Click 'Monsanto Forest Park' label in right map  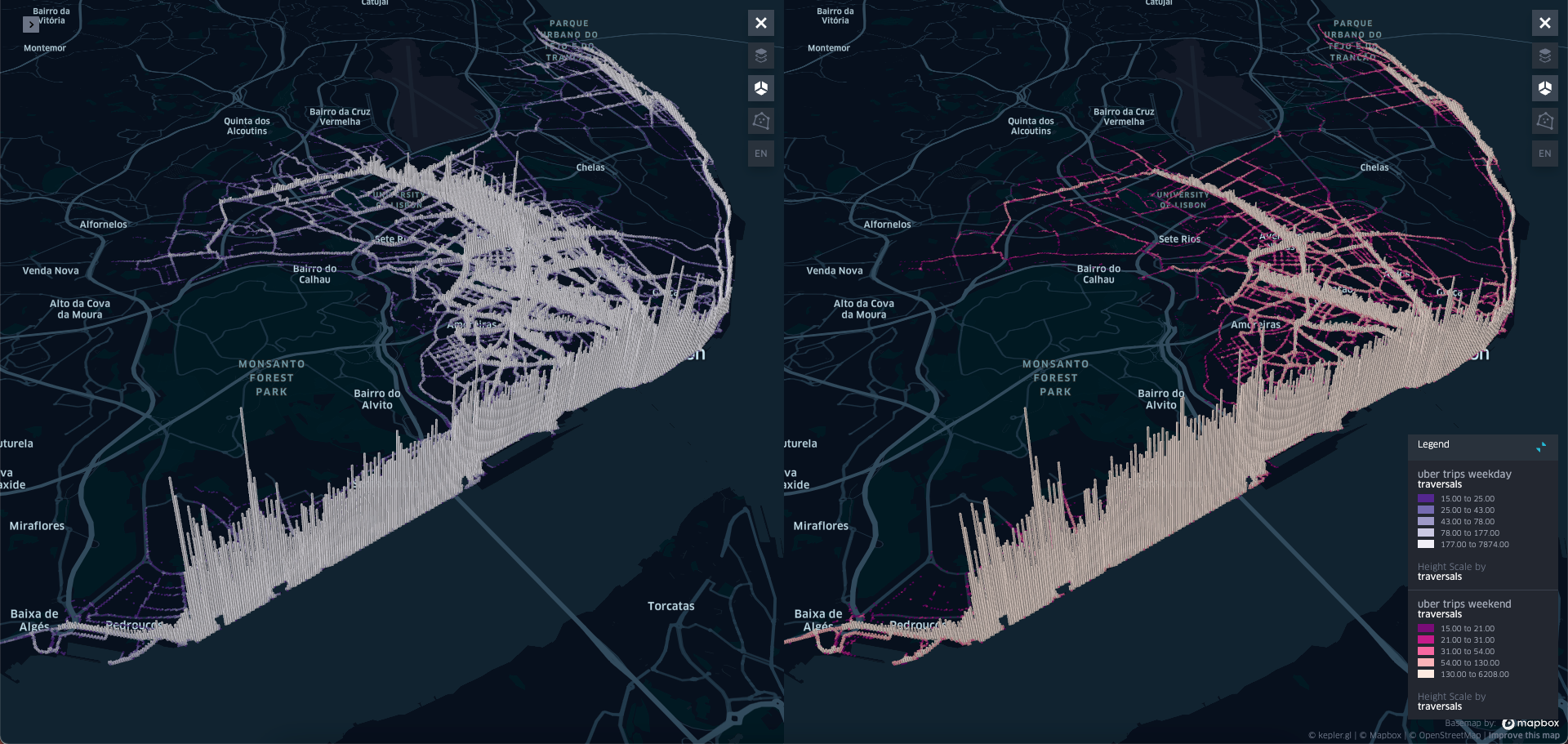1055,377
